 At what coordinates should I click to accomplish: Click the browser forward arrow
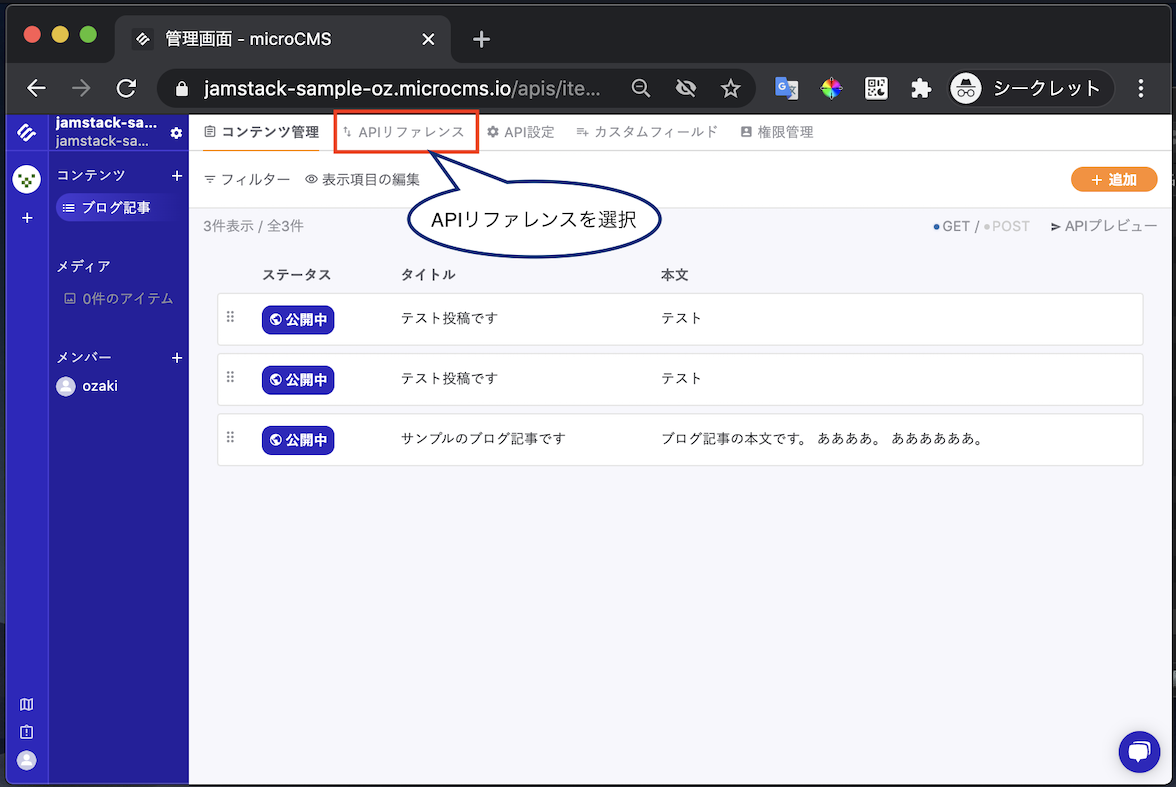point(81,89)
